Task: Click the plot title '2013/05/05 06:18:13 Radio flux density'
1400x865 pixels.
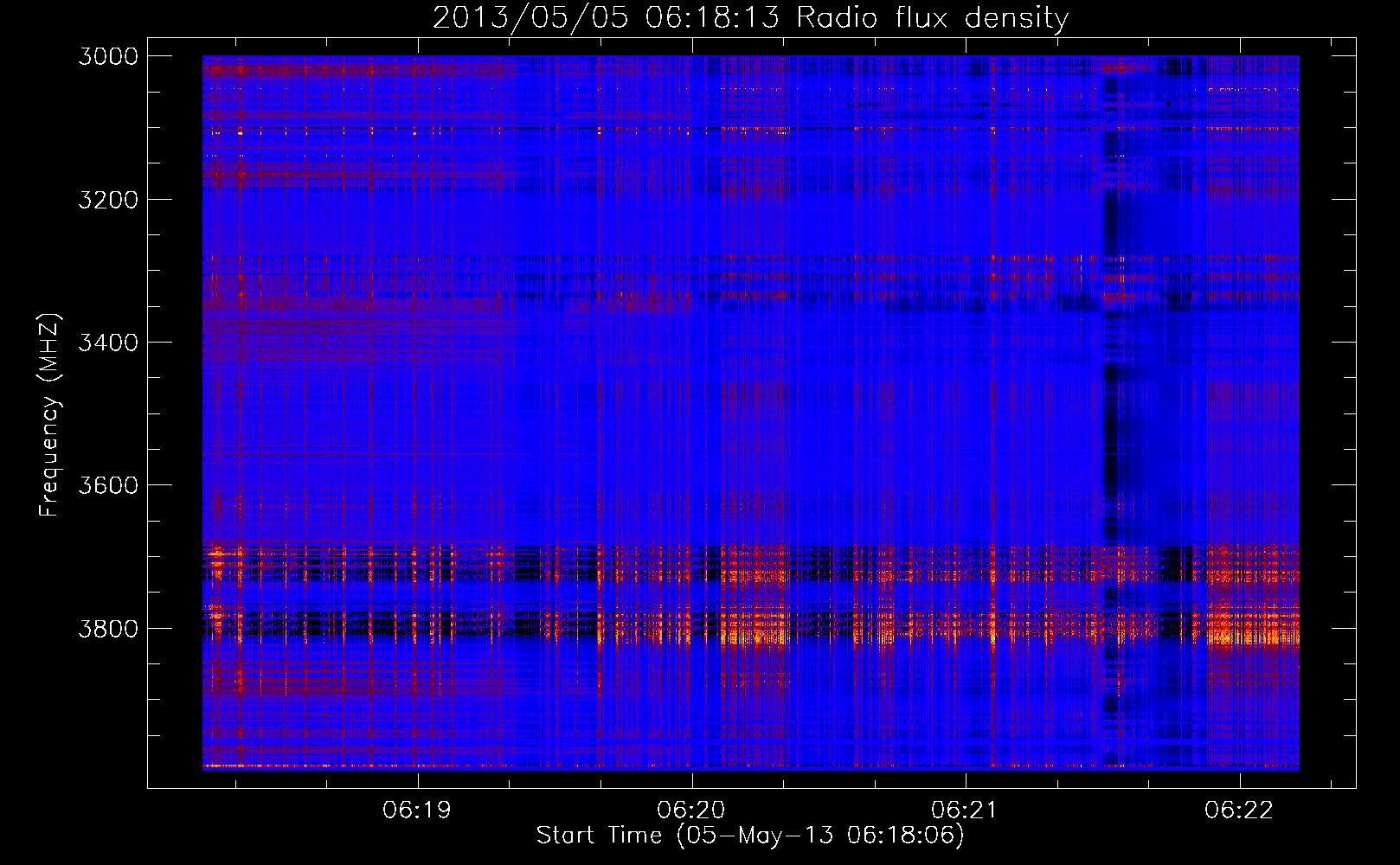Action: click(750, 17)
